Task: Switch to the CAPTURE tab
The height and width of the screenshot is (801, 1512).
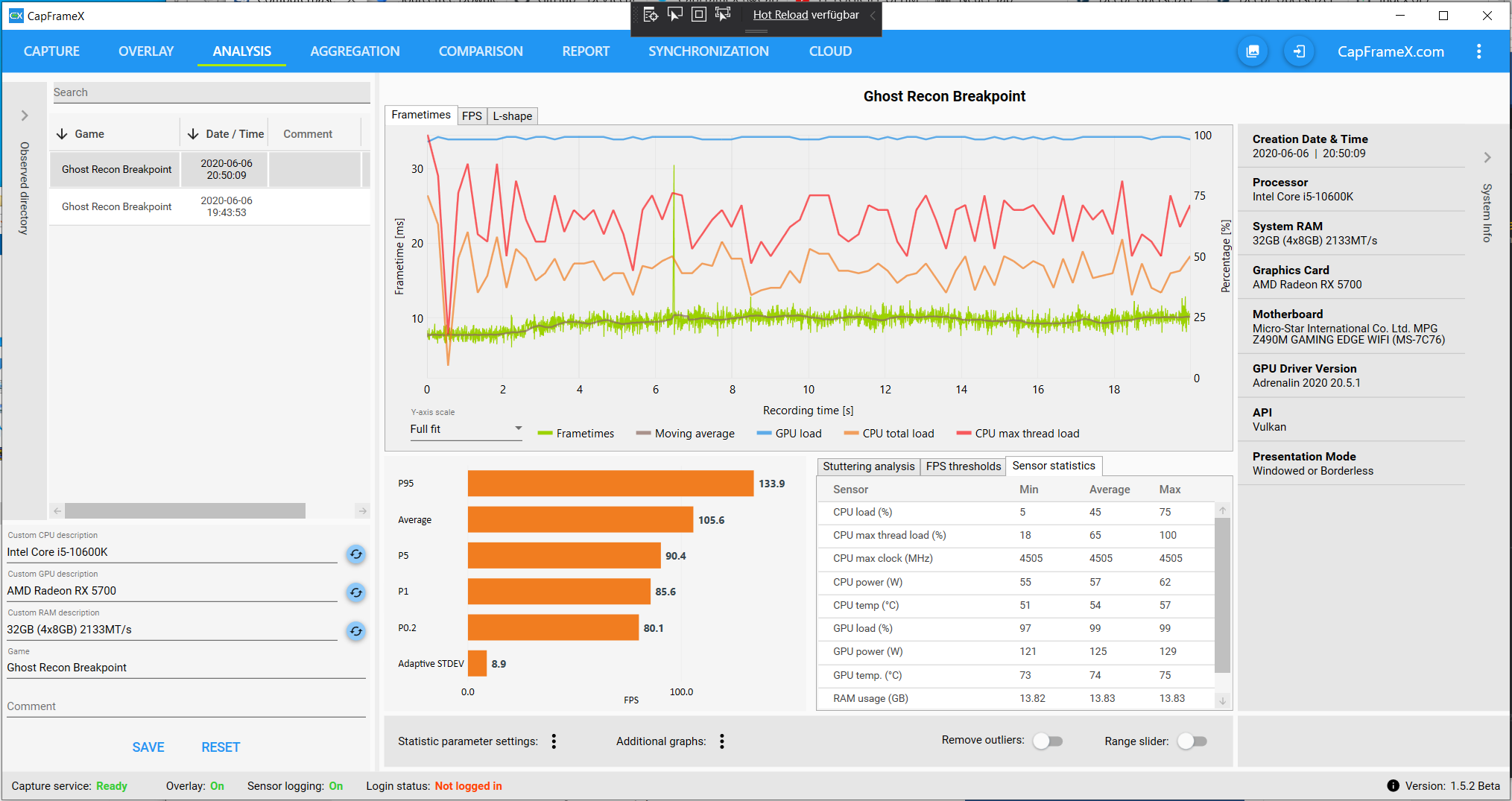Action: coord(51,51)
